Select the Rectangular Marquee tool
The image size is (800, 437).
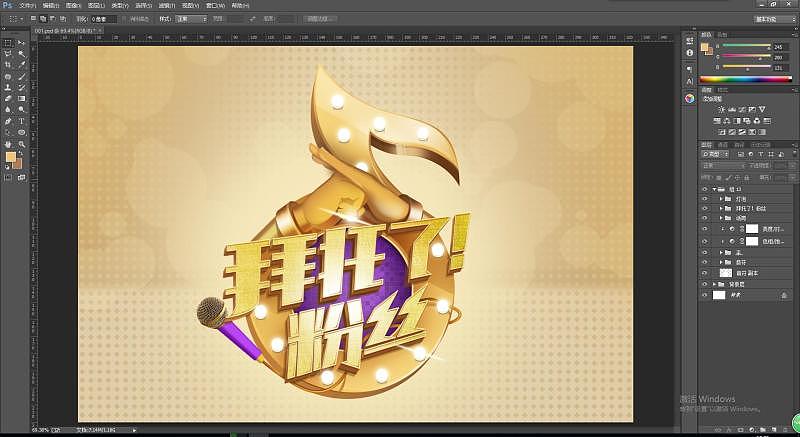click(x=8, y=42)
